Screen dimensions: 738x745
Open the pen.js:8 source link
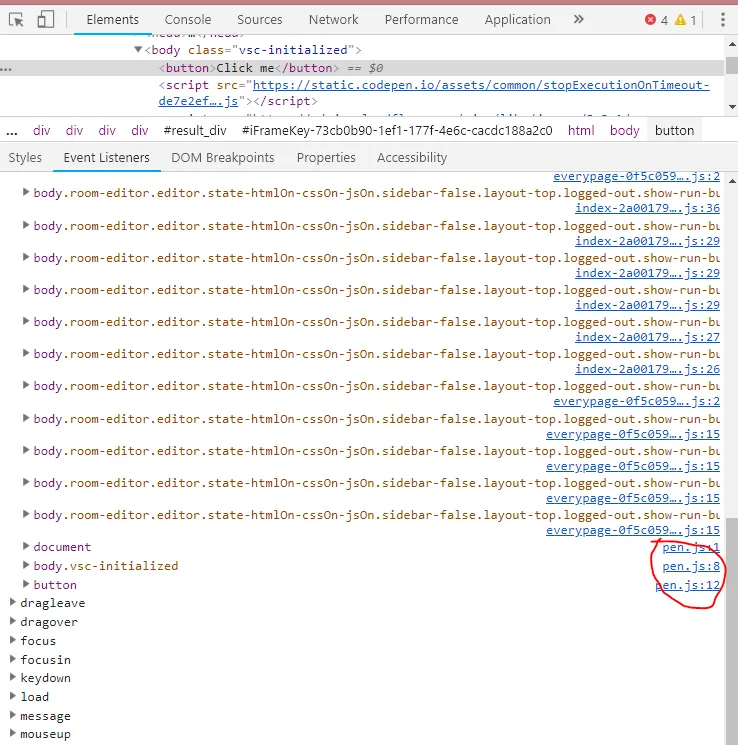click(691, 566)
